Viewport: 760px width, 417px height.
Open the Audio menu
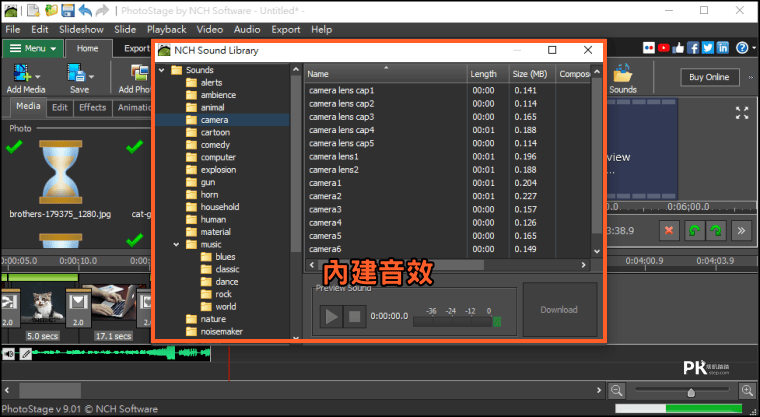pos(247,30)
